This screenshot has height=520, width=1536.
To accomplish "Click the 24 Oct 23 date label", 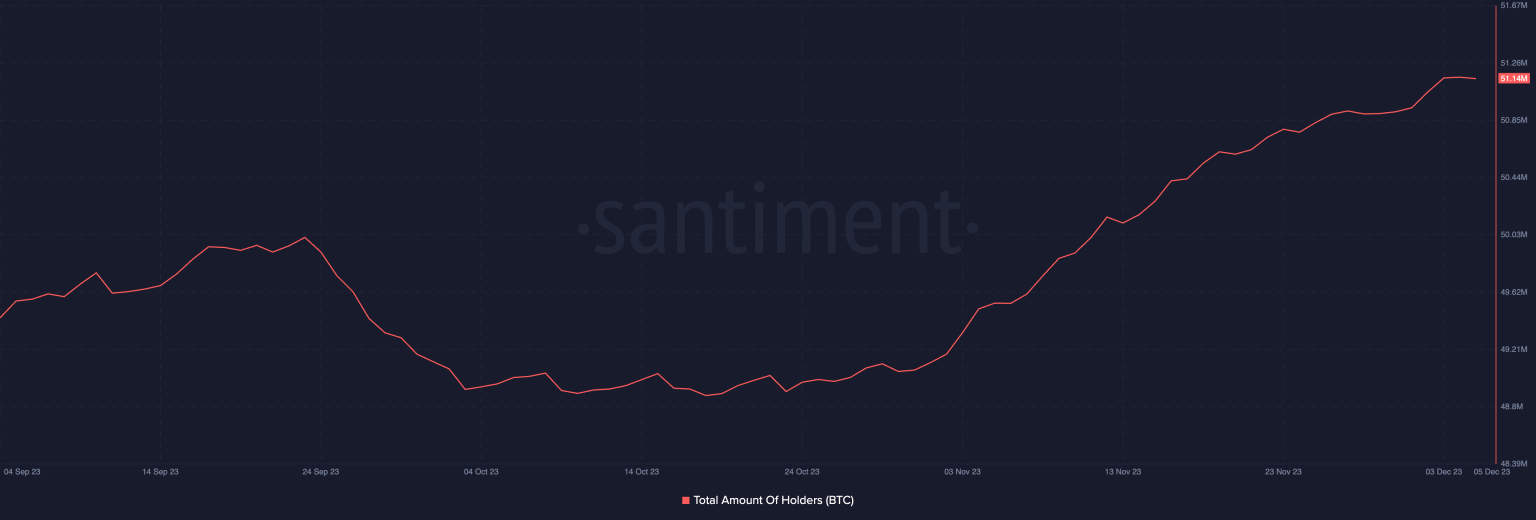I will click(802, 471).
